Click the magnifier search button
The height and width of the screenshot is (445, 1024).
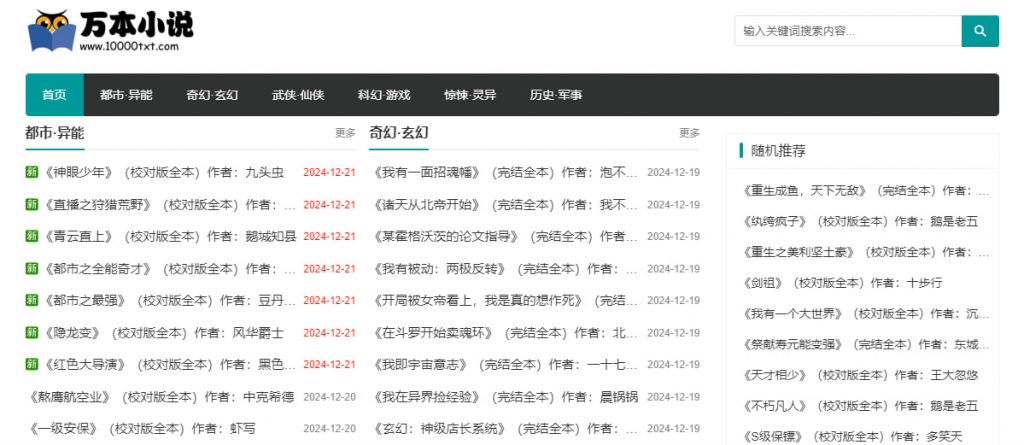pyautogui.click(x=980, y=31)
